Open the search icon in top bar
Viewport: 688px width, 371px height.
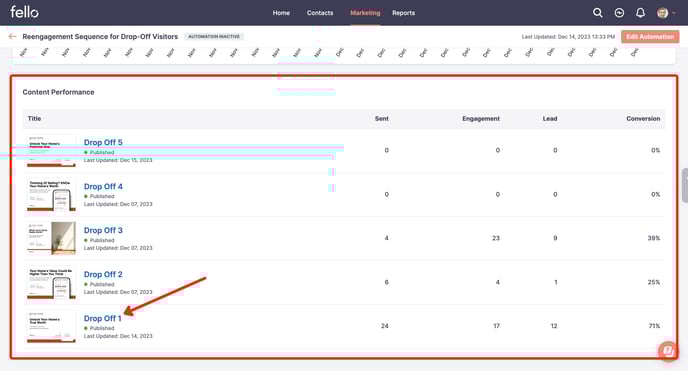pos(597,13)
